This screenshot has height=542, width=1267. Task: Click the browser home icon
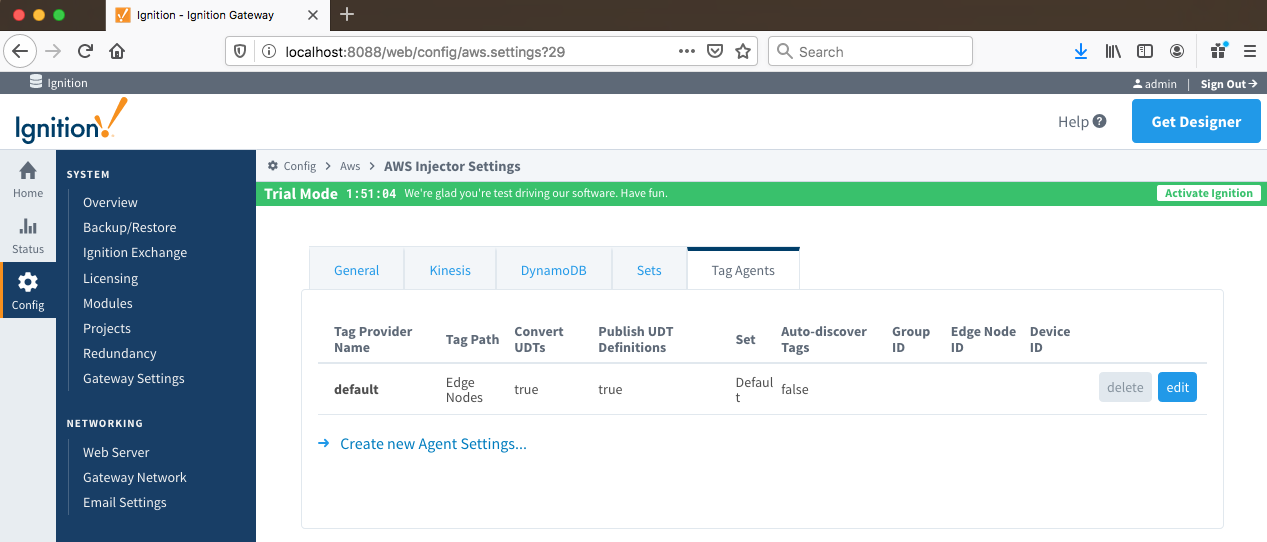tap(117, 51)
